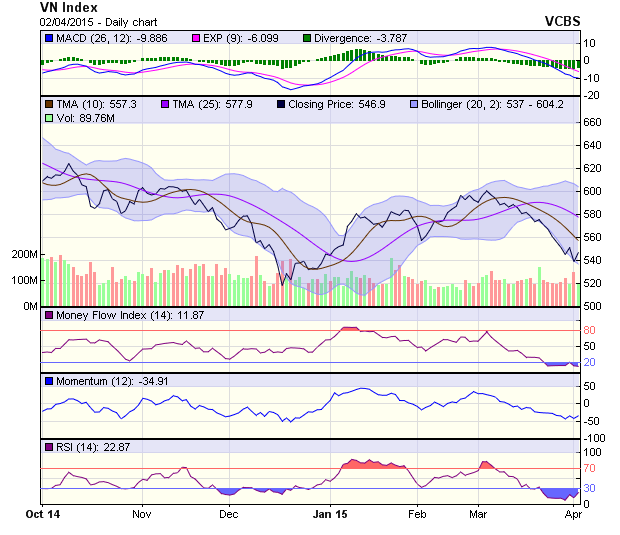The image size is (620, 535).
Task: Select the brown TMA (10) legend marker
Action: pyautogui.click(x=48, y=104)
